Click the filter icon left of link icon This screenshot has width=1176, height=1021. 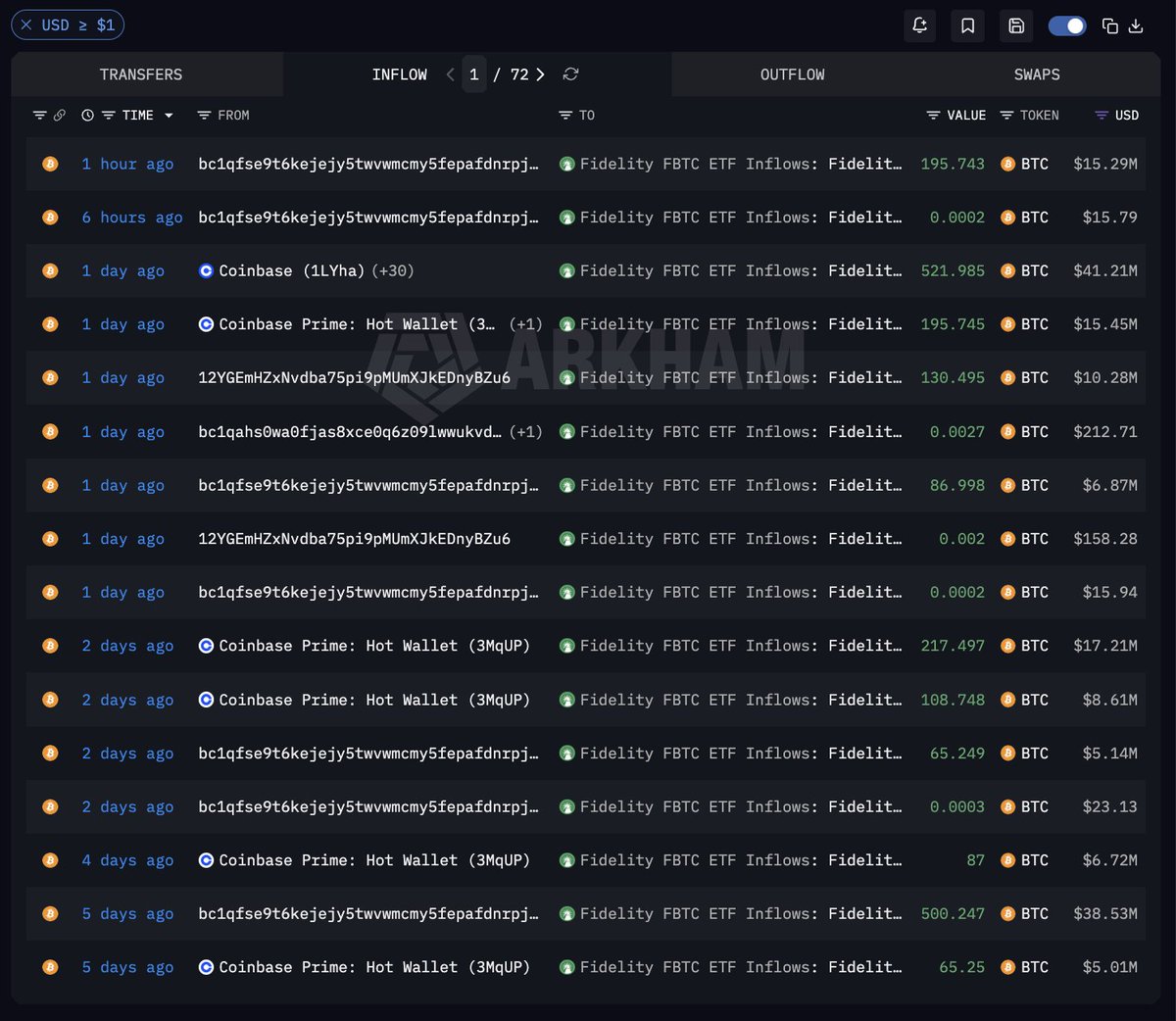[39, 116]
